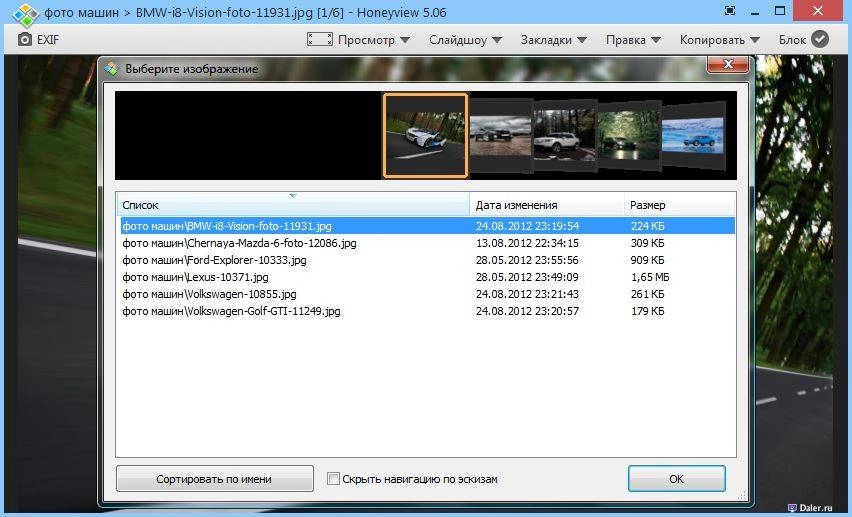852x517 pixels.
Task: Click date 24.08.2012 23:20:57
Action: [x=527, y=311]
